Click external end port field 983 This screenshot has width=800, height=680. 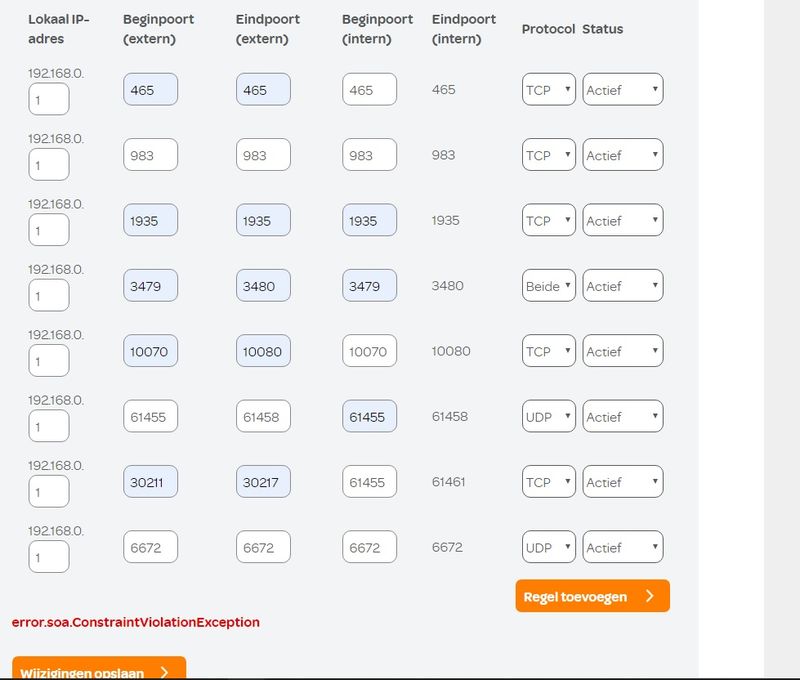263,155
